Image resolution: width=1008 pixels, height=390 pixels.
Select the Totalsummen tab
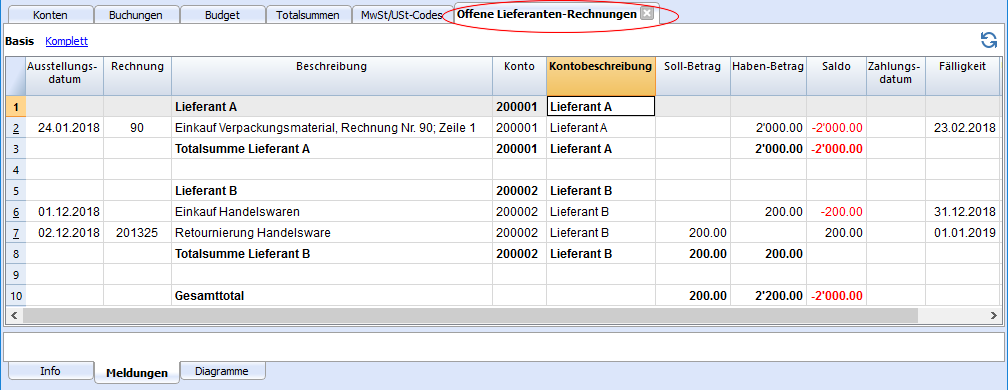click(x=308, y=15)
